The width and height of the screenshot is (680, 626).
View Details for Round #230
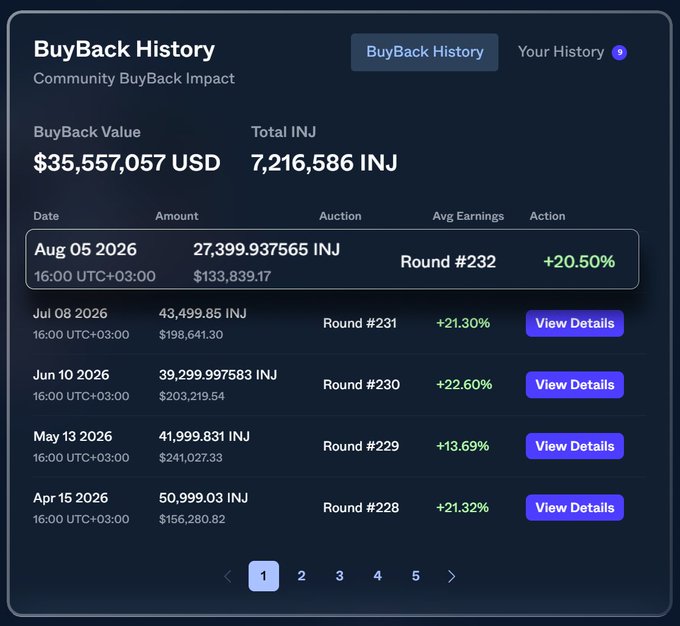[575, 385]
